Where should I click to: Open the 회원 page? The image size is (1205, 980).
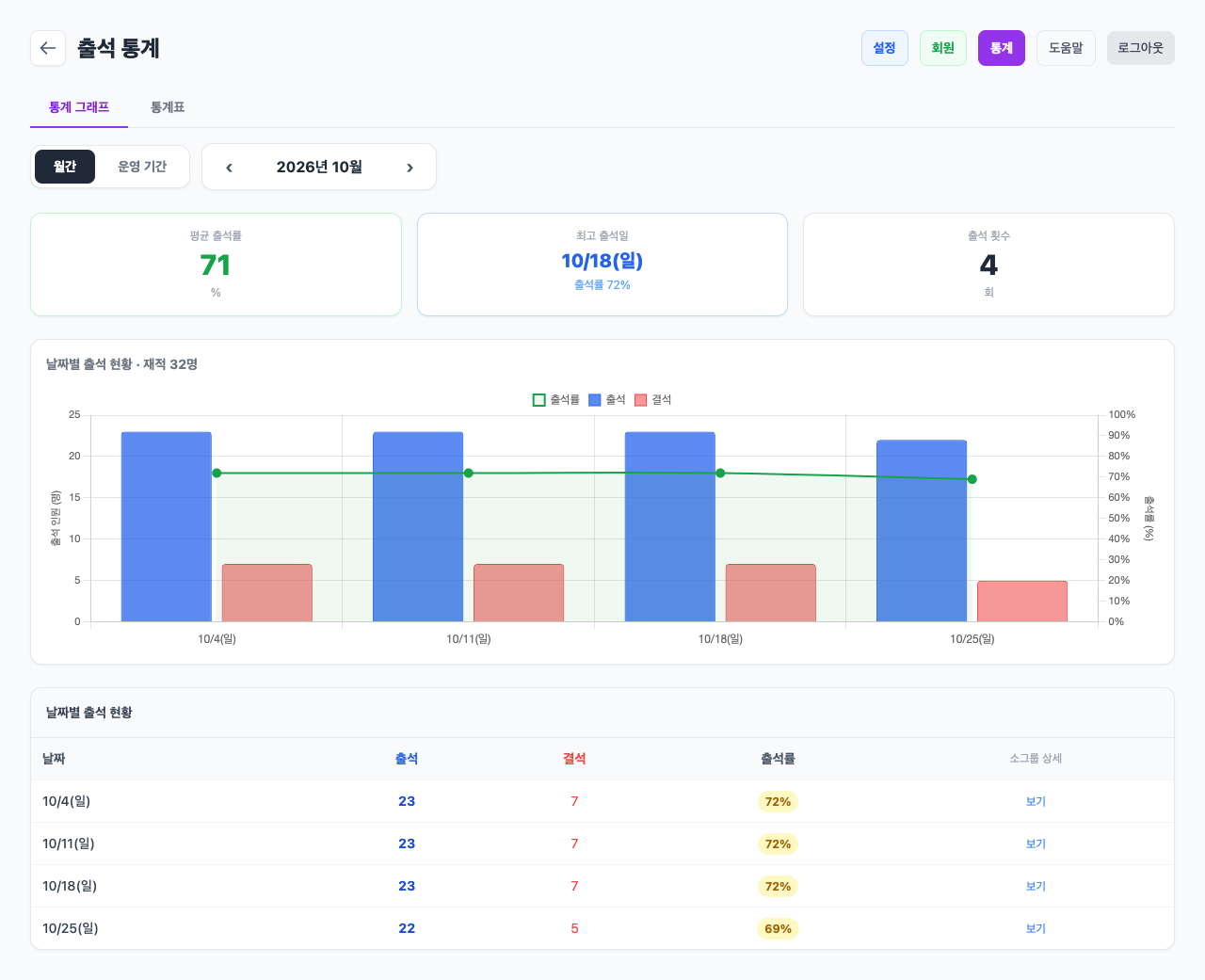point(943,48)
